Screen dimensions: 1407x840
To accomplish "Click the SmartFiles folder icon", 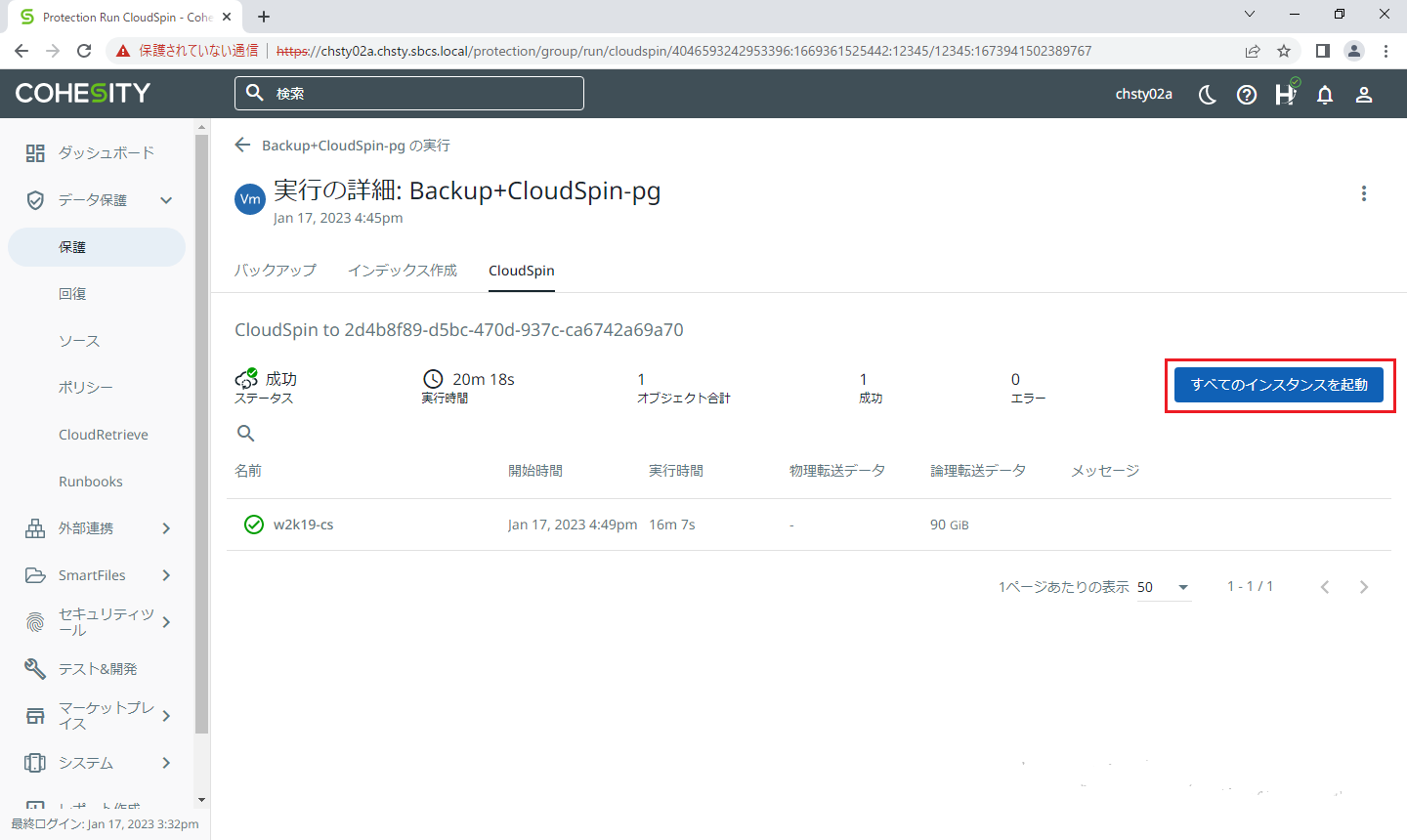I will pyautogui.click(x=35, y=575).
